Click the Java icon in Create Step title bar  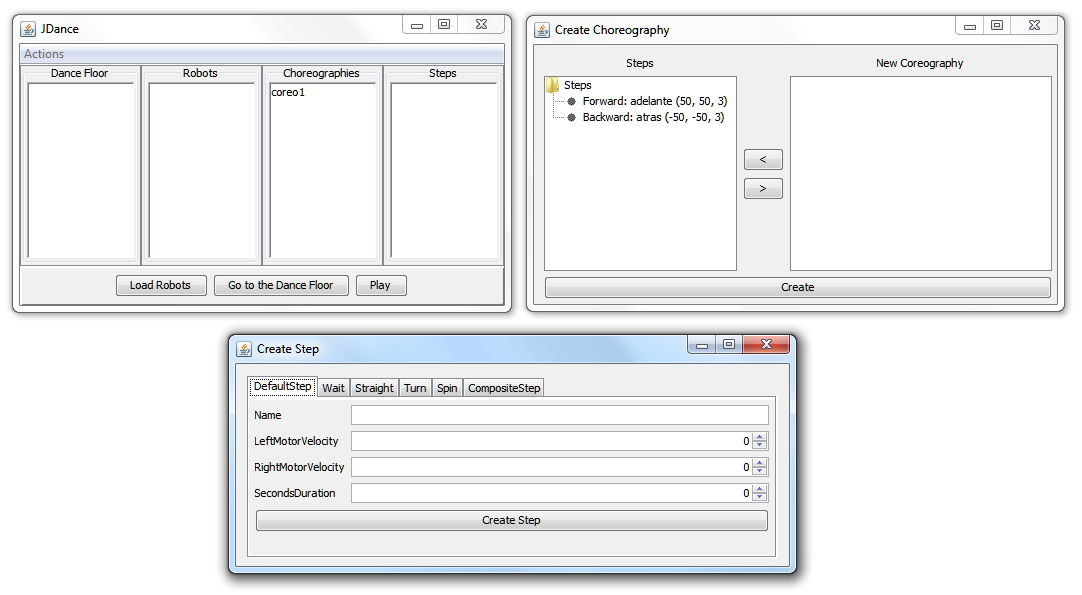(x=244, y=349)
